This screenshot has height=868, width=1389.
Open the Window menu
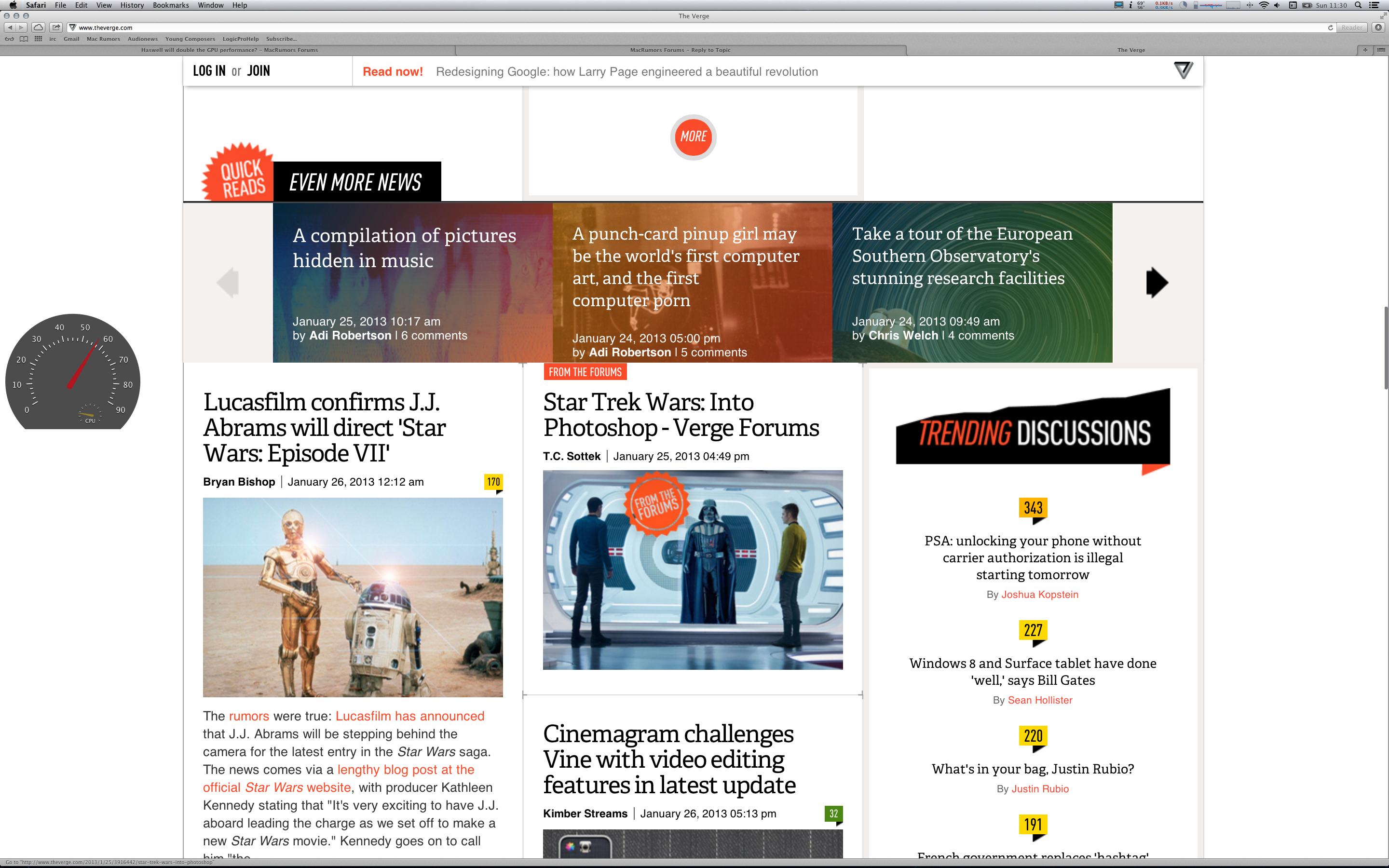click(211, 5)
